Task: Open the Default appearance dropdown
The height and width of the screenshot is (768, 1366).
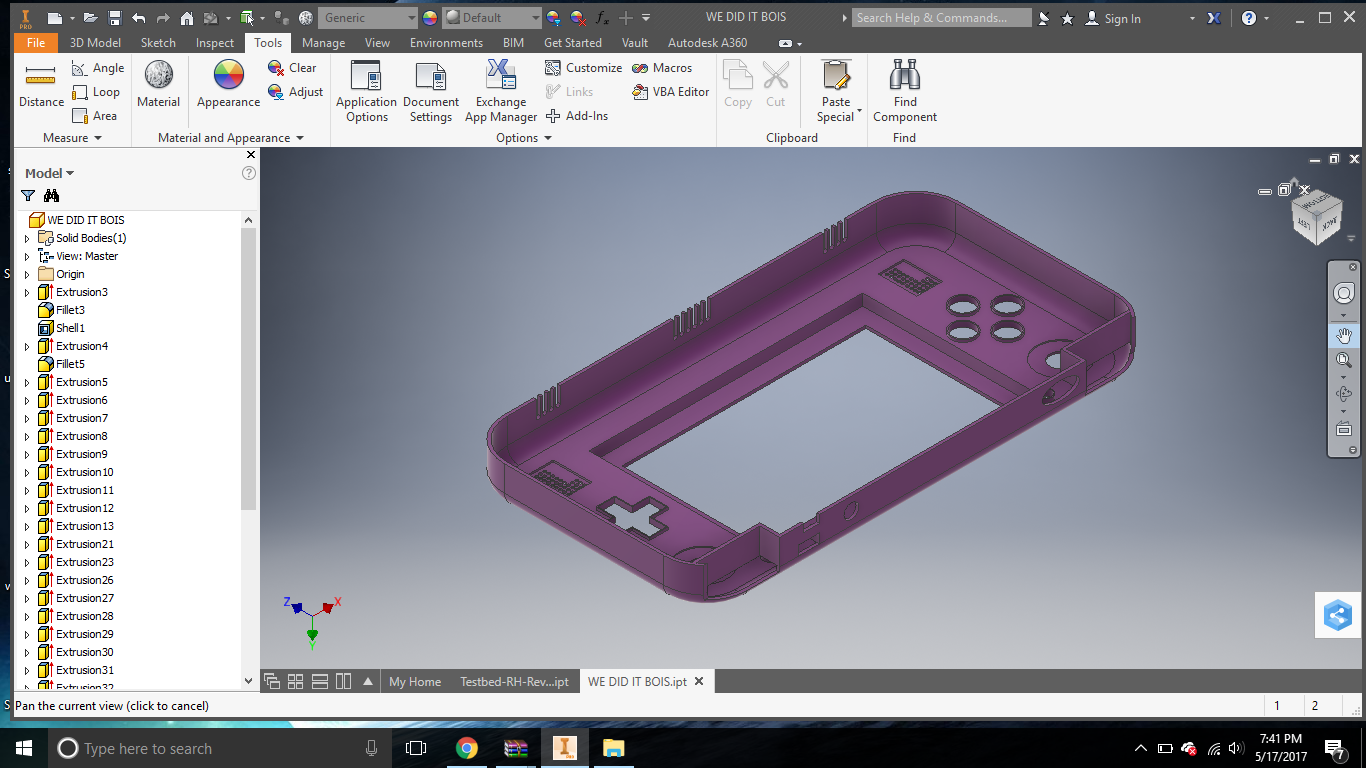Action: pos(492,18)
